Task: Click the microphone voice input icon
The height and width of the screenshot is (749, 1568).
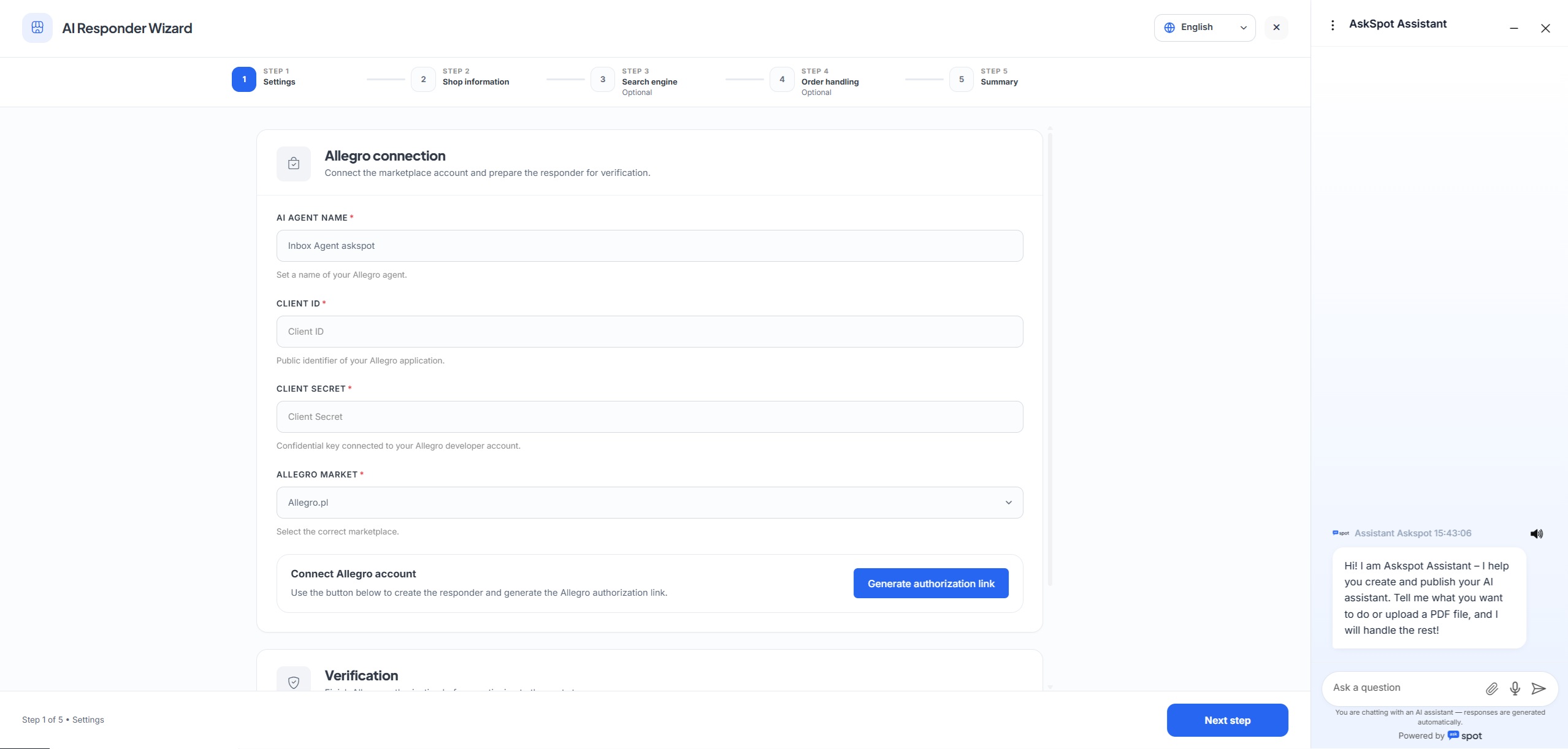Action: (x=1515, y=688)
